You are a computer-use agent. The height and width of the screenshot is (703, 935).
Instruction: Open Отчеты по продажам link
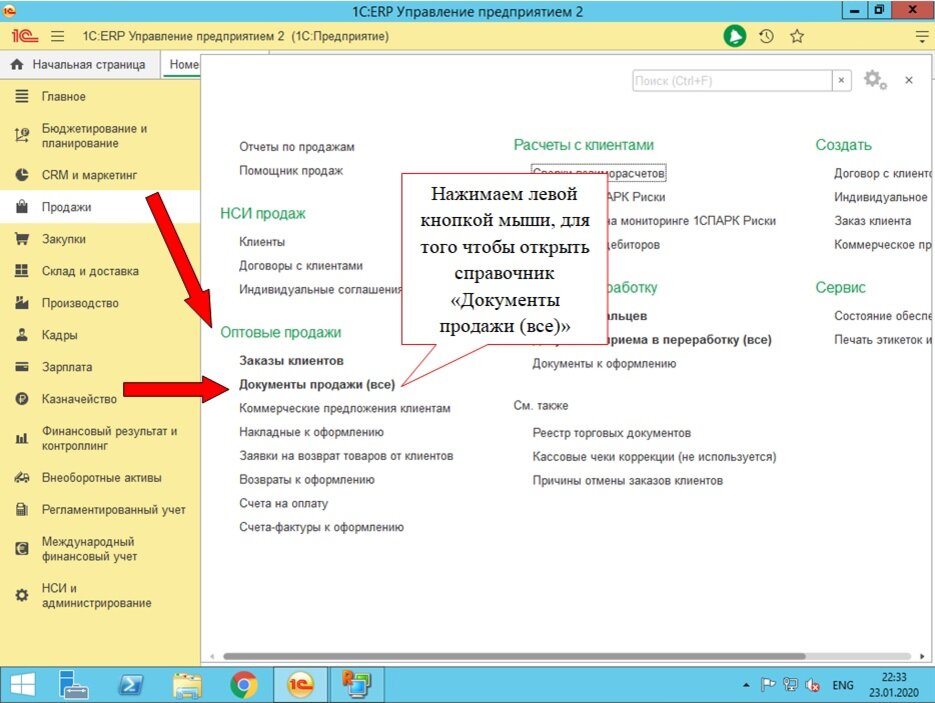point(297,147)
